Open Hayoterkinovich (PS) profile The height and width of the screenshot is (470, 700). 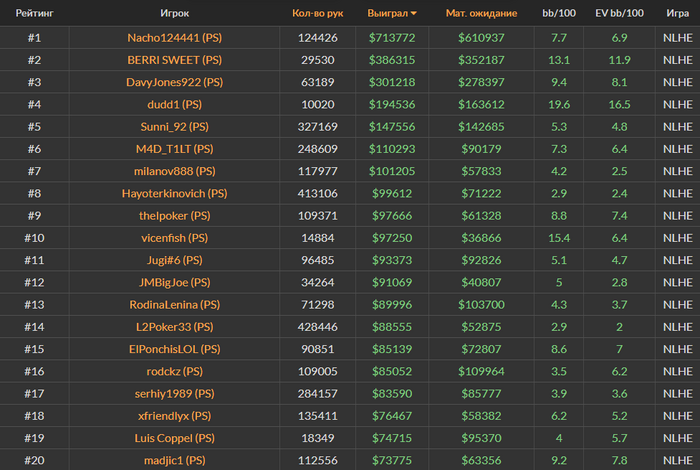coord(175,194)
